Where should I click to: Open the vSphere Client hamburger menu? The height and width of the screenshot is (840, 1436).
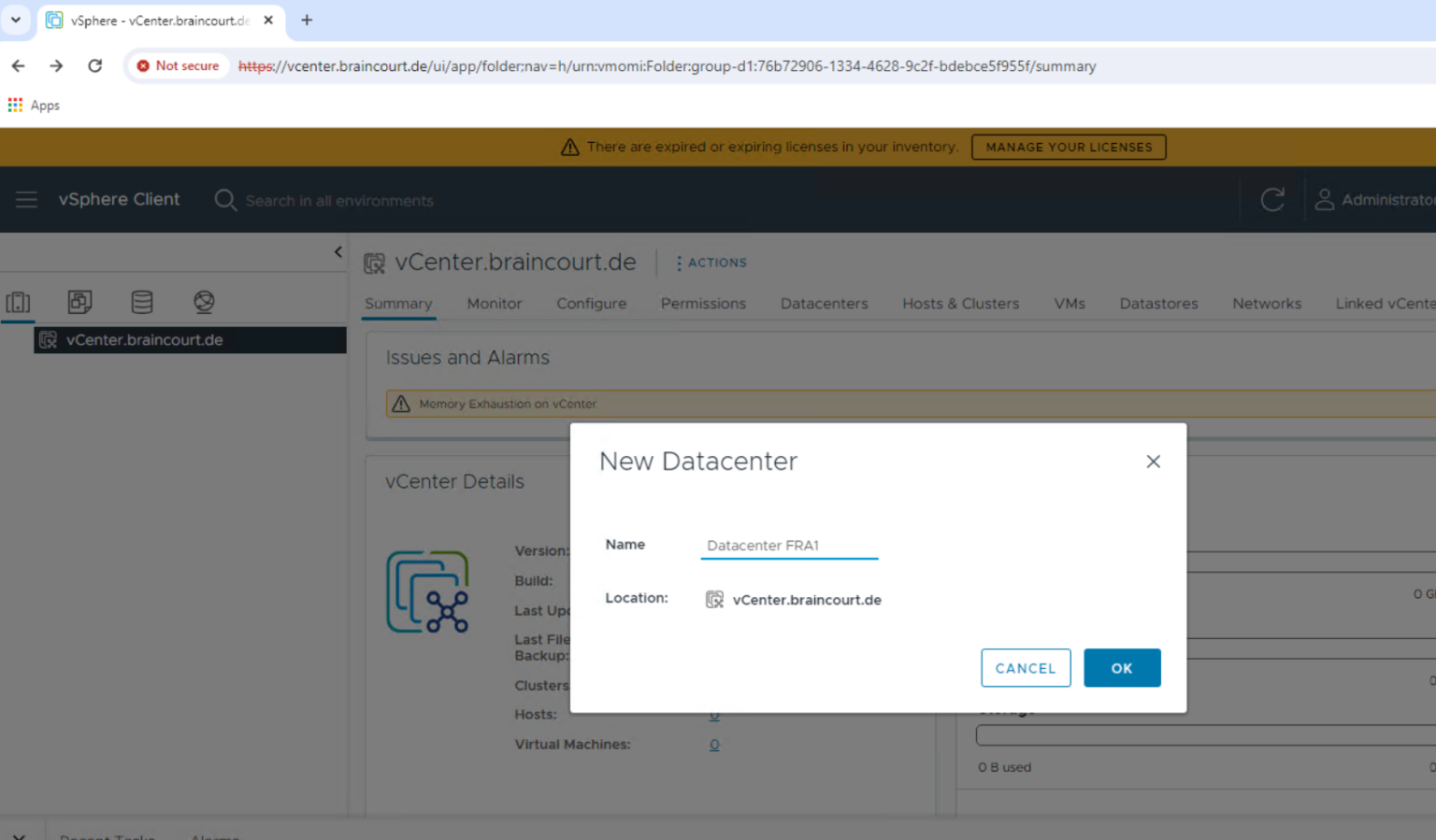click(25, 199)
